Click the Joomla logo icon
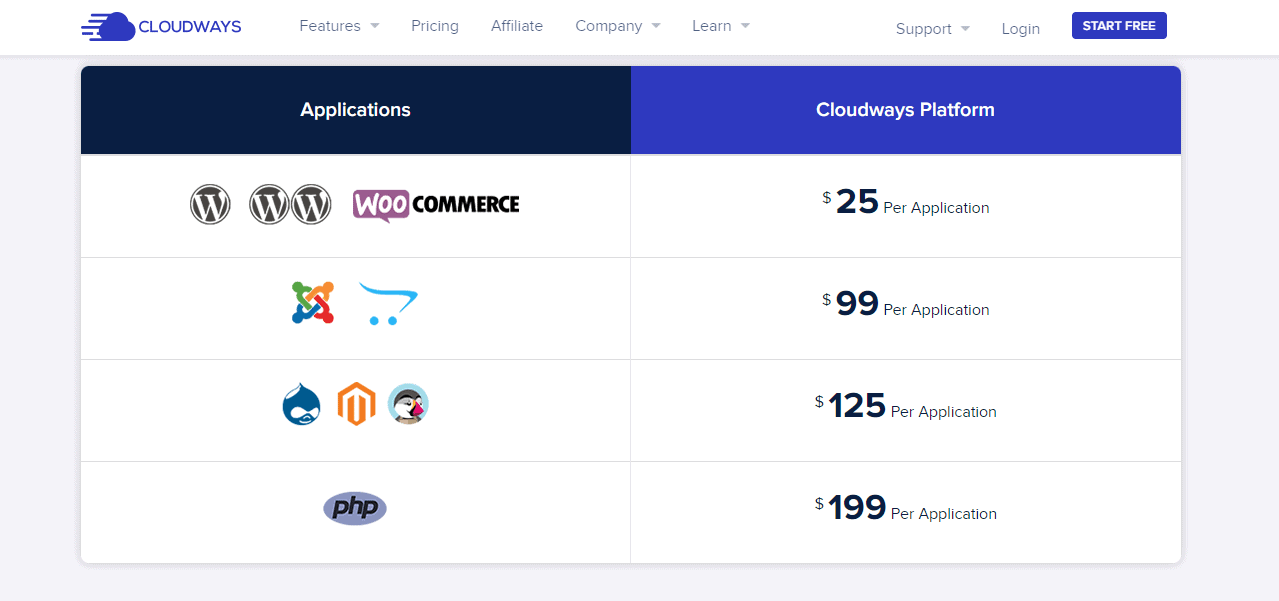This screenshot has width=1279, height=601. (312, 303)
